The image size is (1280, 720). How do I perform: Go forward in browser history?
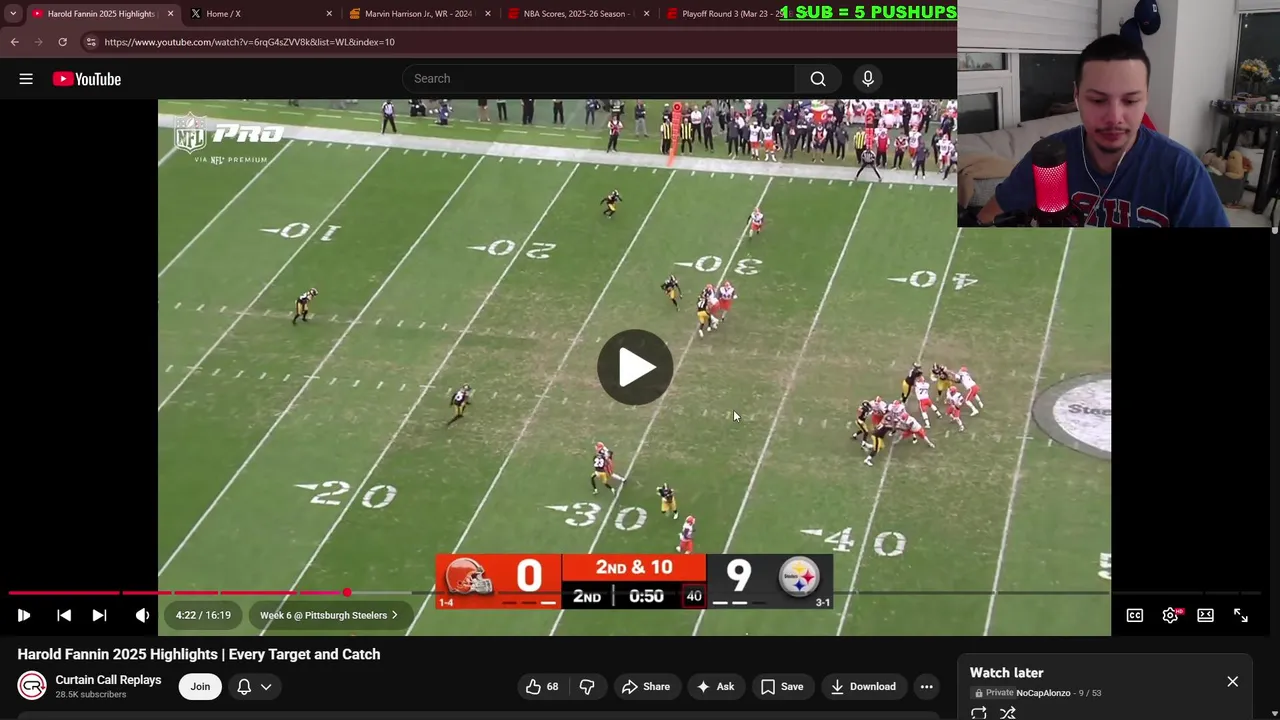pos(38,42)
